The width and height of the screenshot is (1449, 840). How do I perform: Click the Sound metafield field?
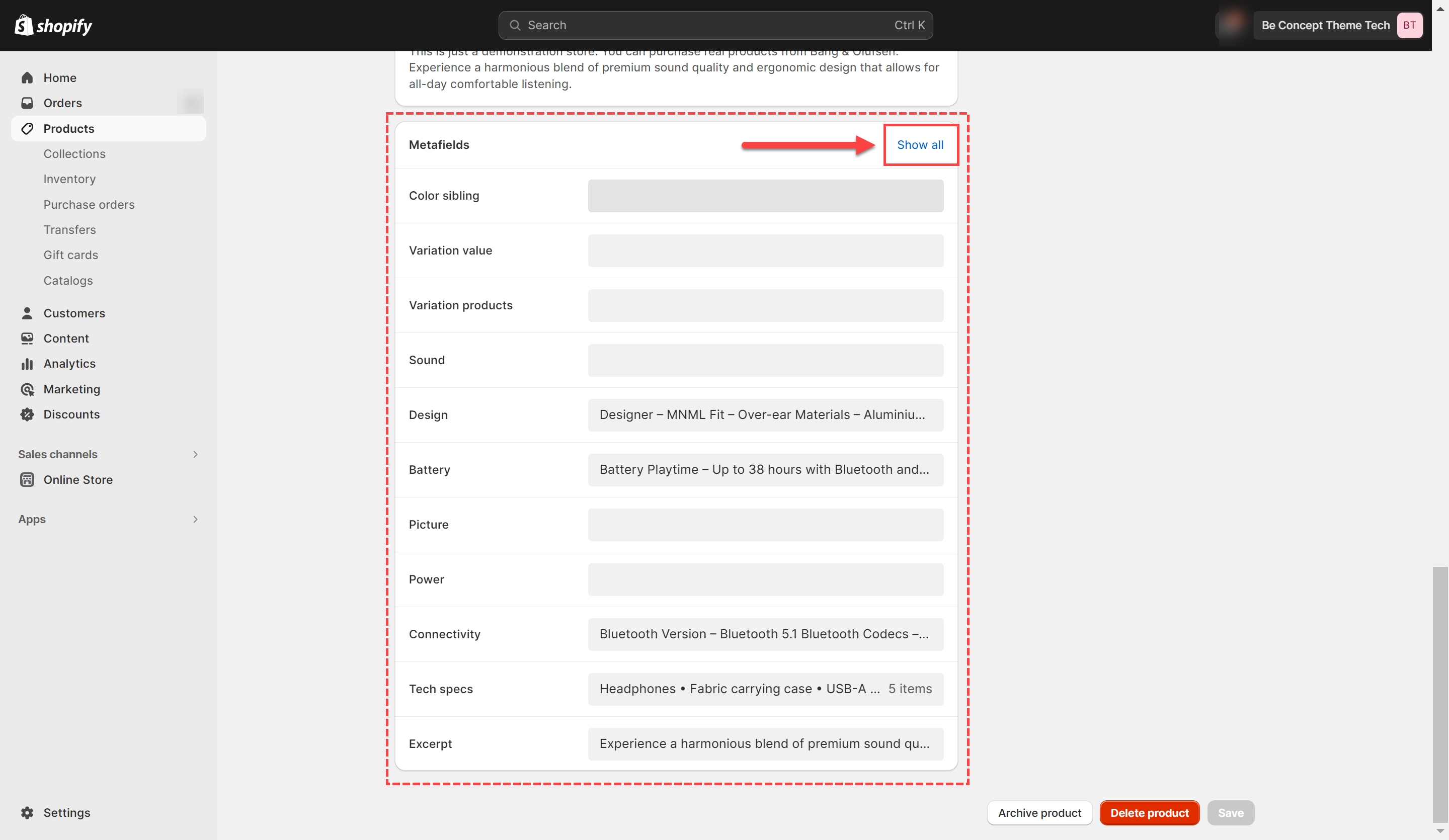[x=765, y=361]
